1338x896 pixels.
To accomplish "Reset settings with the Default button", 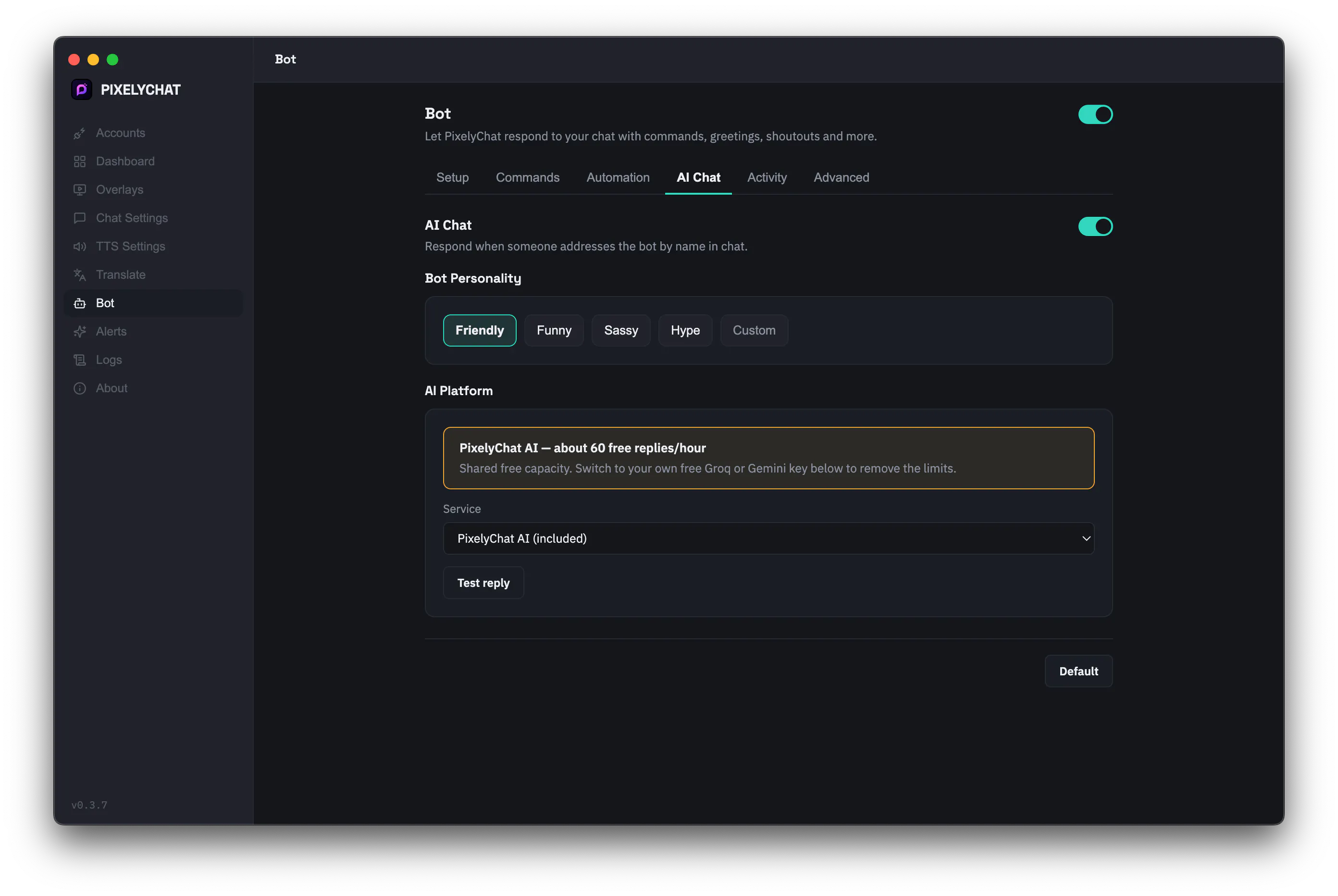I will [1078, 672].
